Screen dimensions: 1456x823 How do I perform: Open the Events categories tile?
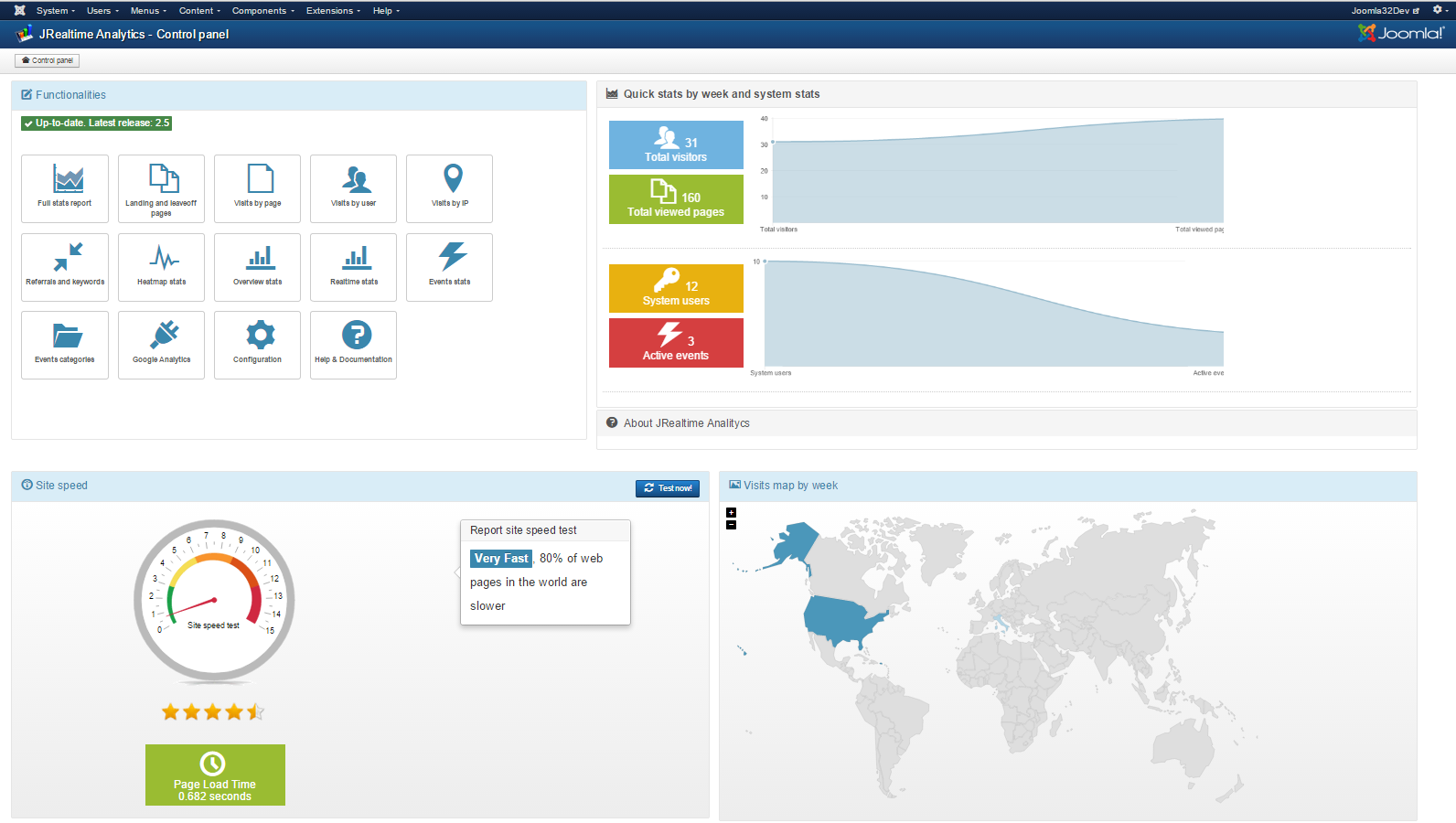(65, 345)
